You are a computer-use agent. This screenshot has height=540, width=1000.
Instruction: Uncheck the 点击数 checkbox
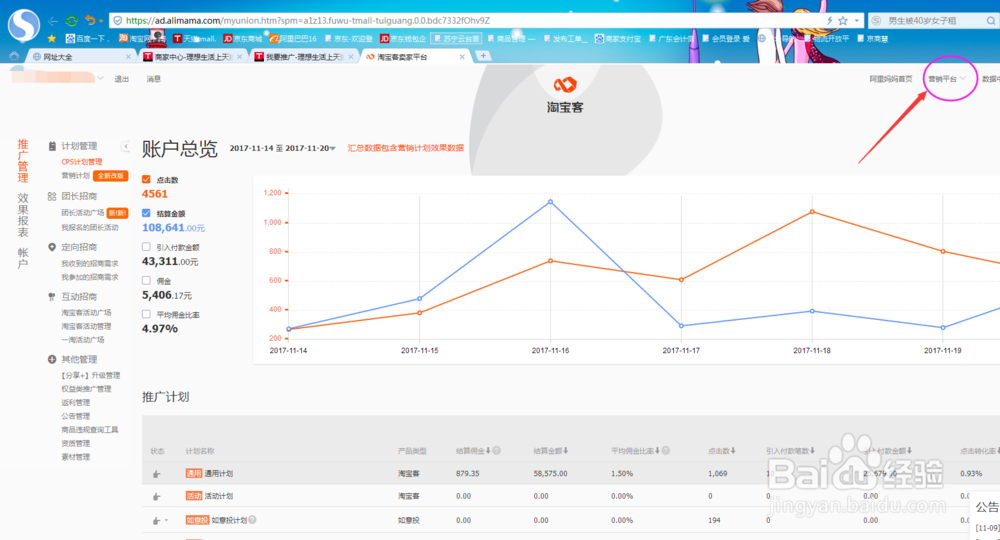click(147, 179)
